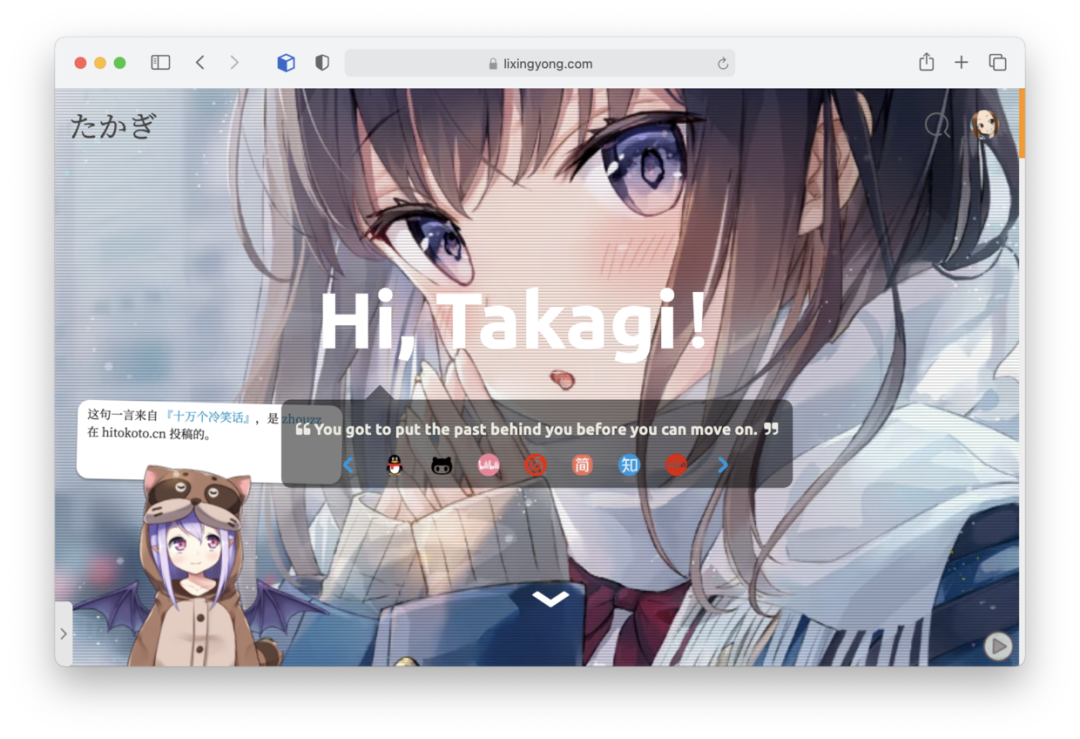The height and width of the screenshot is (739, 1080).
Task: Open the CSDN social icon
Action: [676, 466]
